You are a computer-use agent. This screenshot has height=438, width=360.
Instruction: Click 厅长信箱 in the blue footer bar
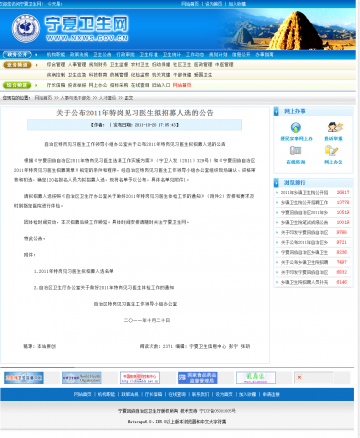coord(153,394)
